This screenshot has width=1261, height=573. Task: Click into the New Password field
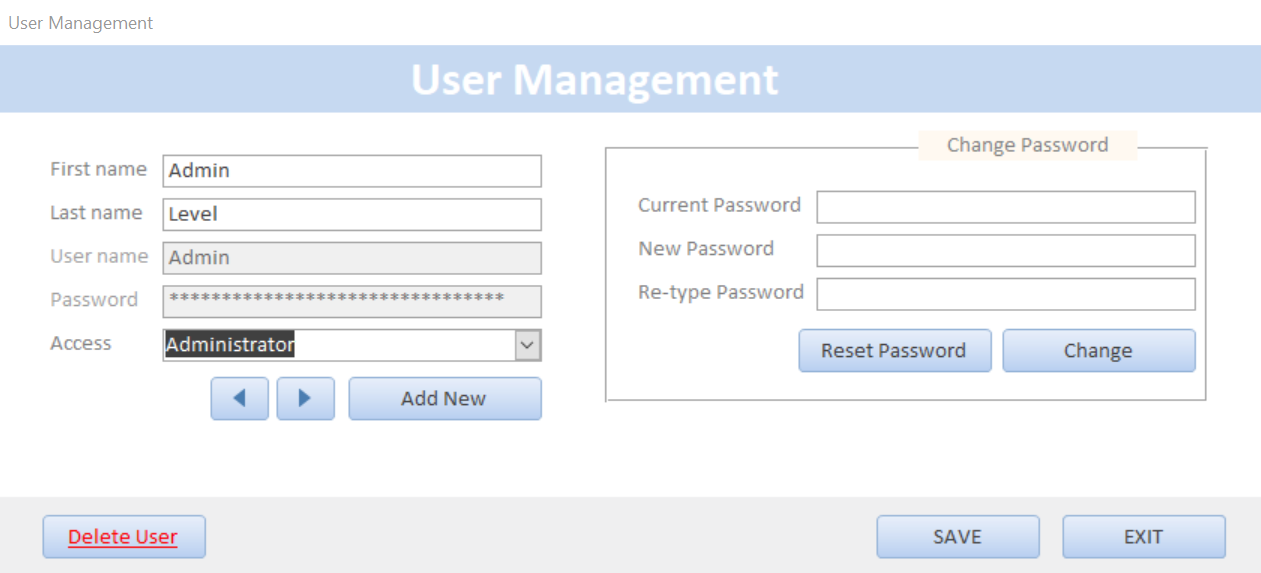(1005, 251)
